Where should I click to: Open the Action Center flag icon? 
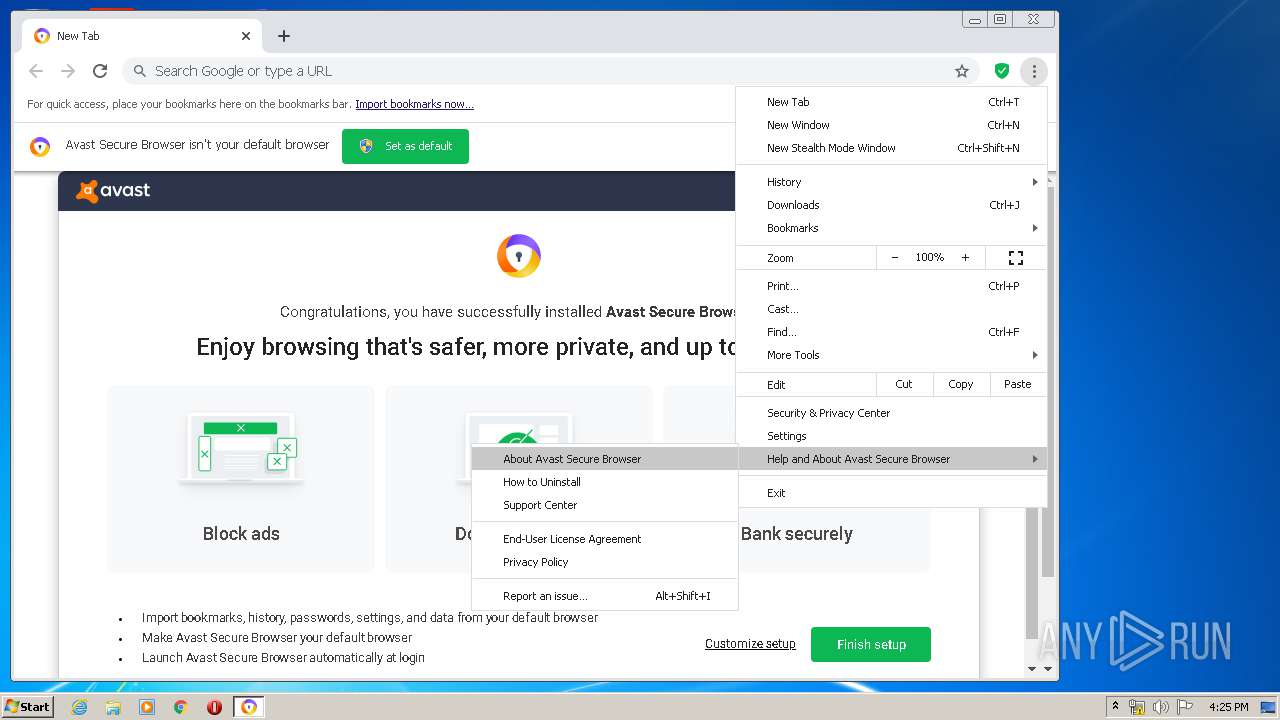coord(1184,707)
